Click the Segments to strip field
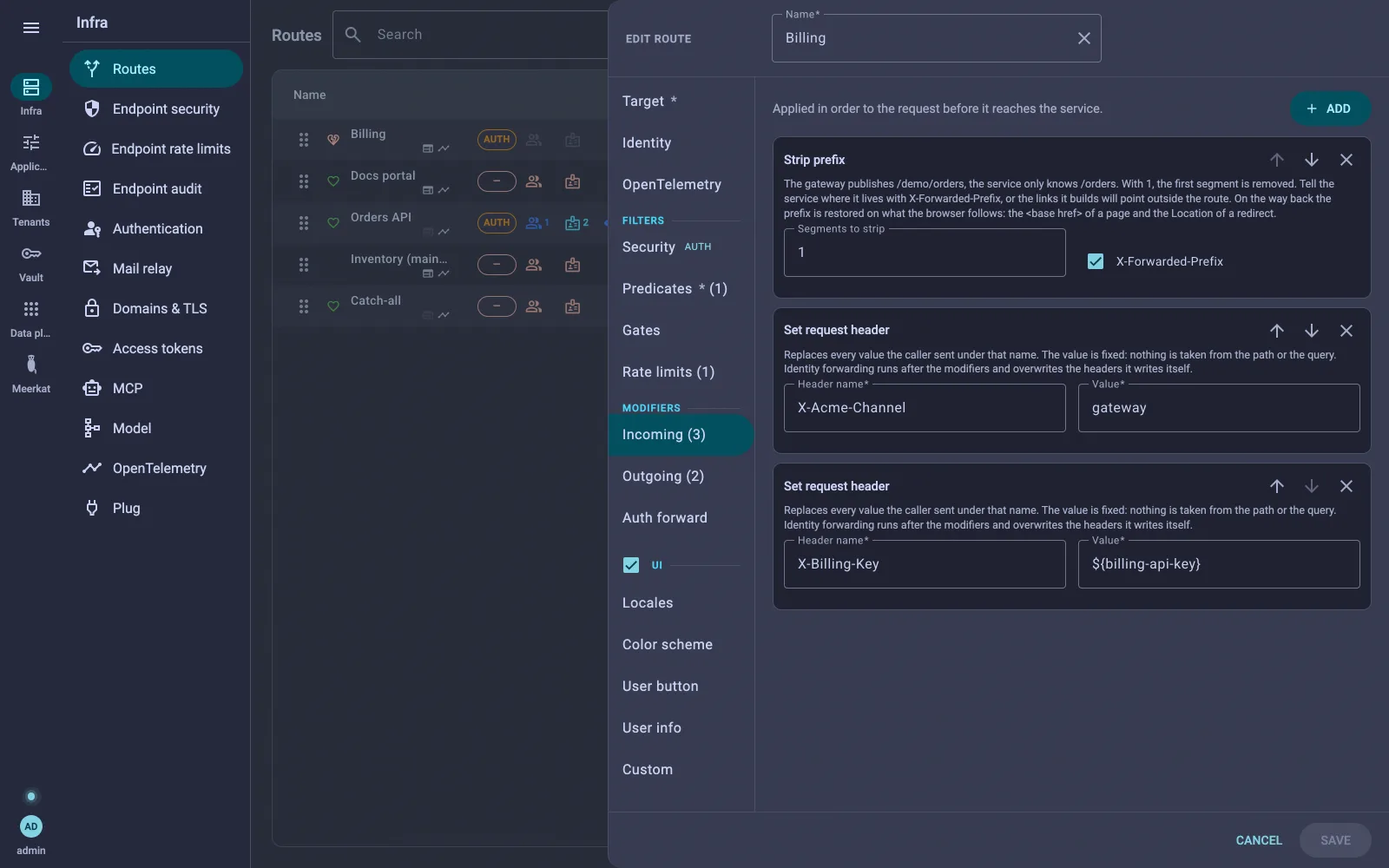 925,253
